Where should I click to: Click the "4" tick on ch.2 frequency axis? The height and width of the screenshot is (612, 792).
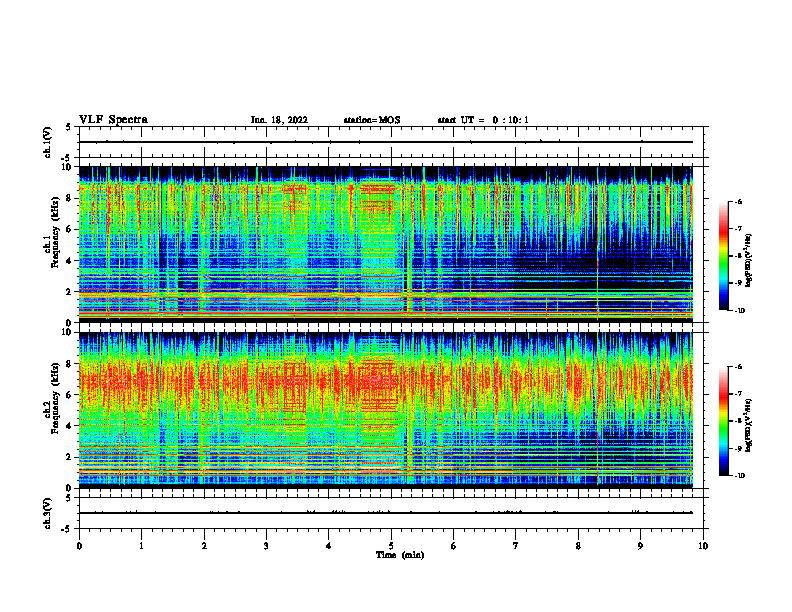pyautogui.click(x=70, y=426)
